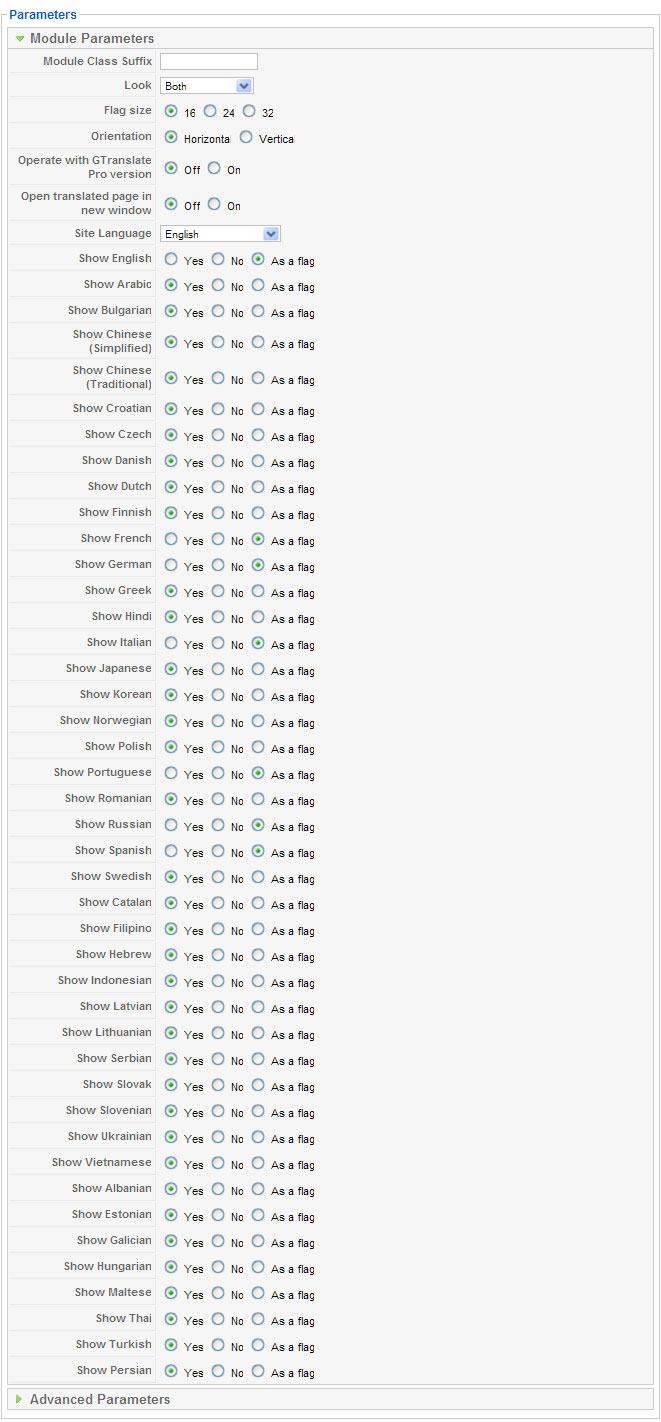The height and width of the screenshot is (1422, 661).
Task: Set Show Bulgarian to As a flag
Action: (x=258, y=311)
